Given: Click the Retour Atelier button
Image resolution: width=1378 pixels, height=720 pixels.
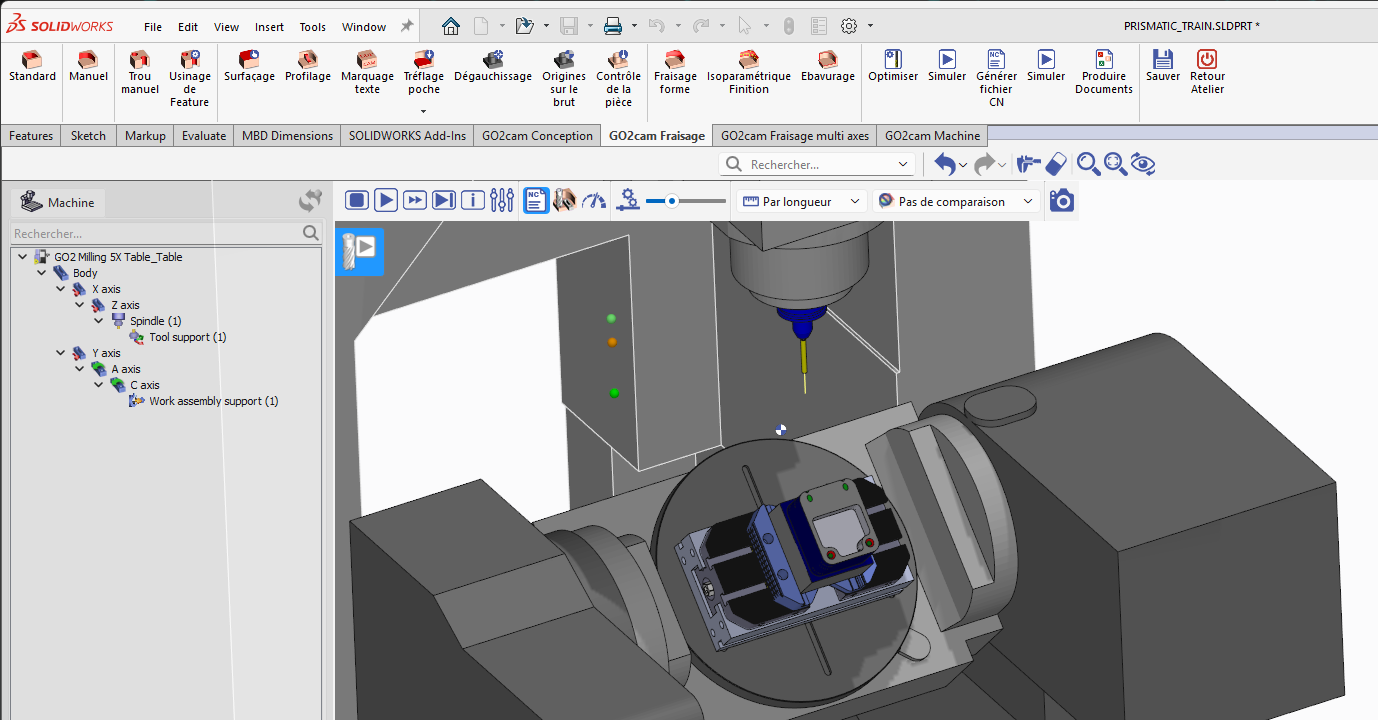Looking at the screenshot, I should 1207,72.
